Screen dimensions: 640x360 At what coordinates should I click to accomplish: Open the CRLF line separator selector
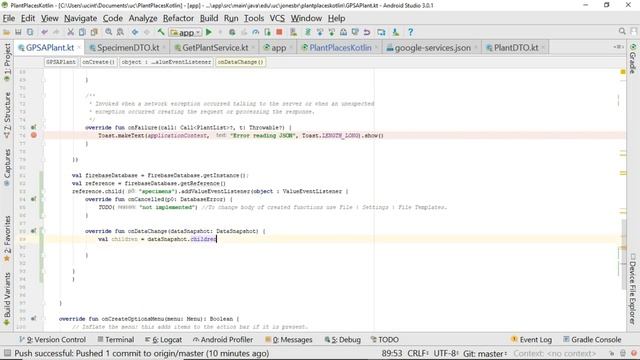pos(418,353)
